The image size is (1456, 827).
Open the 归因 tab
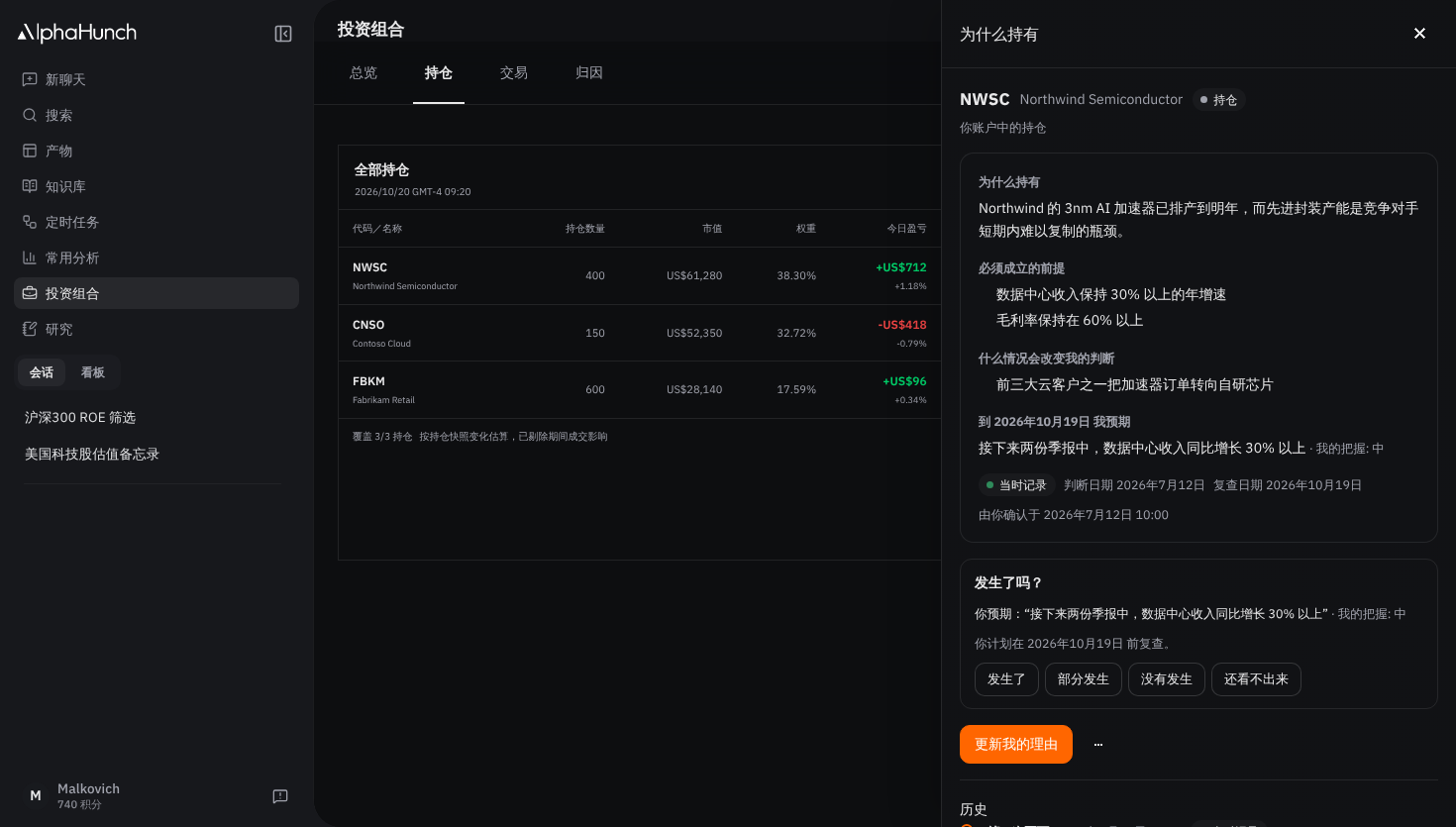(589, 73)
